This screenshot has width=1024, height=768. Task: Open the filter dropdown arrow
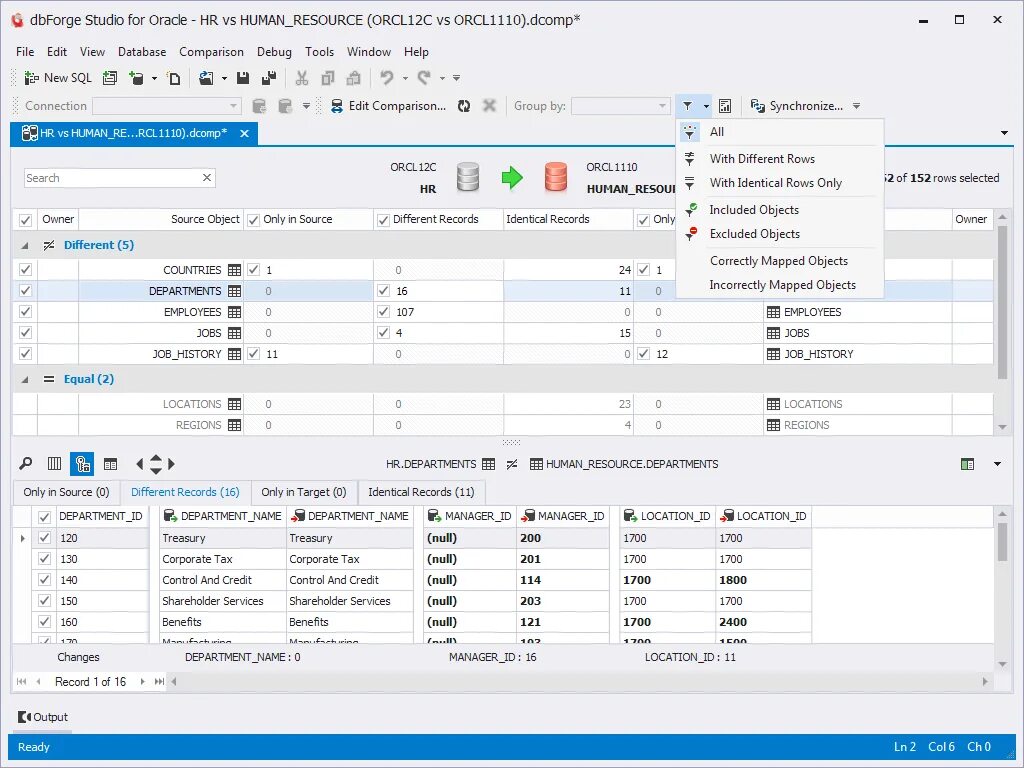click(706, 106)
